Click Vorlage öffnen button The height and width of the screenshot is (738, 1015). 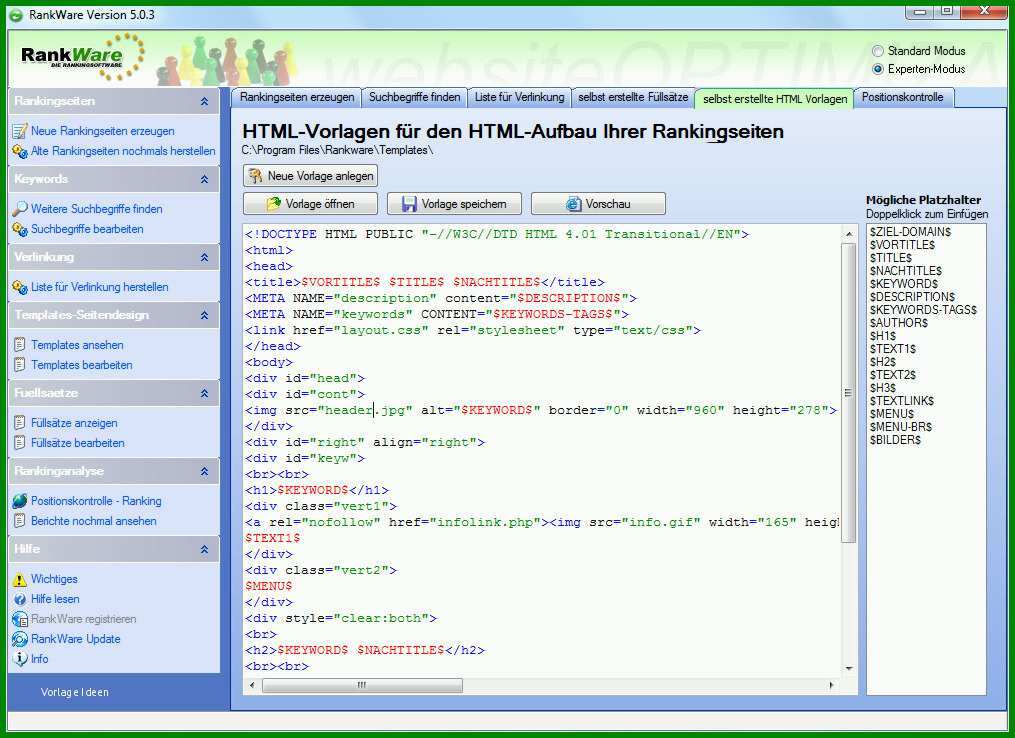pos(311,203)
